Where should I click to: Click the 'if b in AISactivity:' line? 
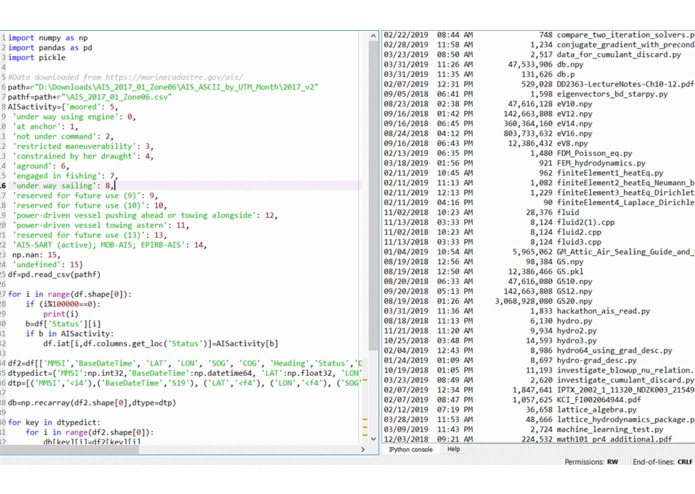pyautogui.click(x=70, y=334)
